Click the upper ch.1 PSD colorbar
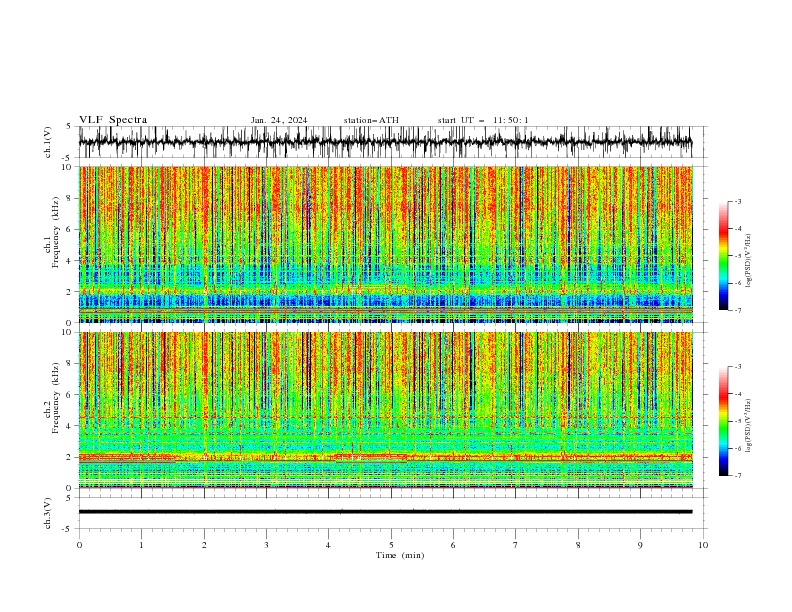The image size is (792, 612). point(724,256)
